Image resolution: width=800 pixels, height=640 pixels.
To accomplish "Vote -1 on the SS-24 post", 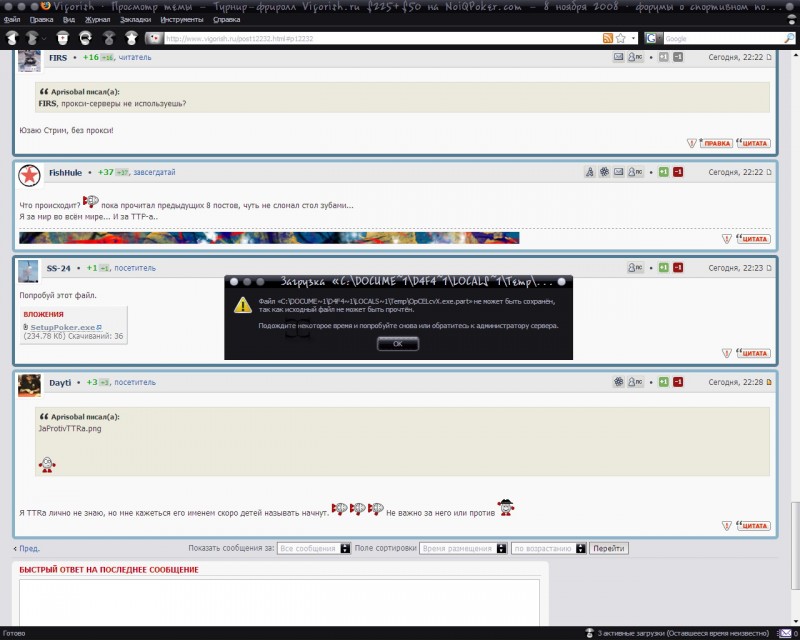I will click(678, 267).
